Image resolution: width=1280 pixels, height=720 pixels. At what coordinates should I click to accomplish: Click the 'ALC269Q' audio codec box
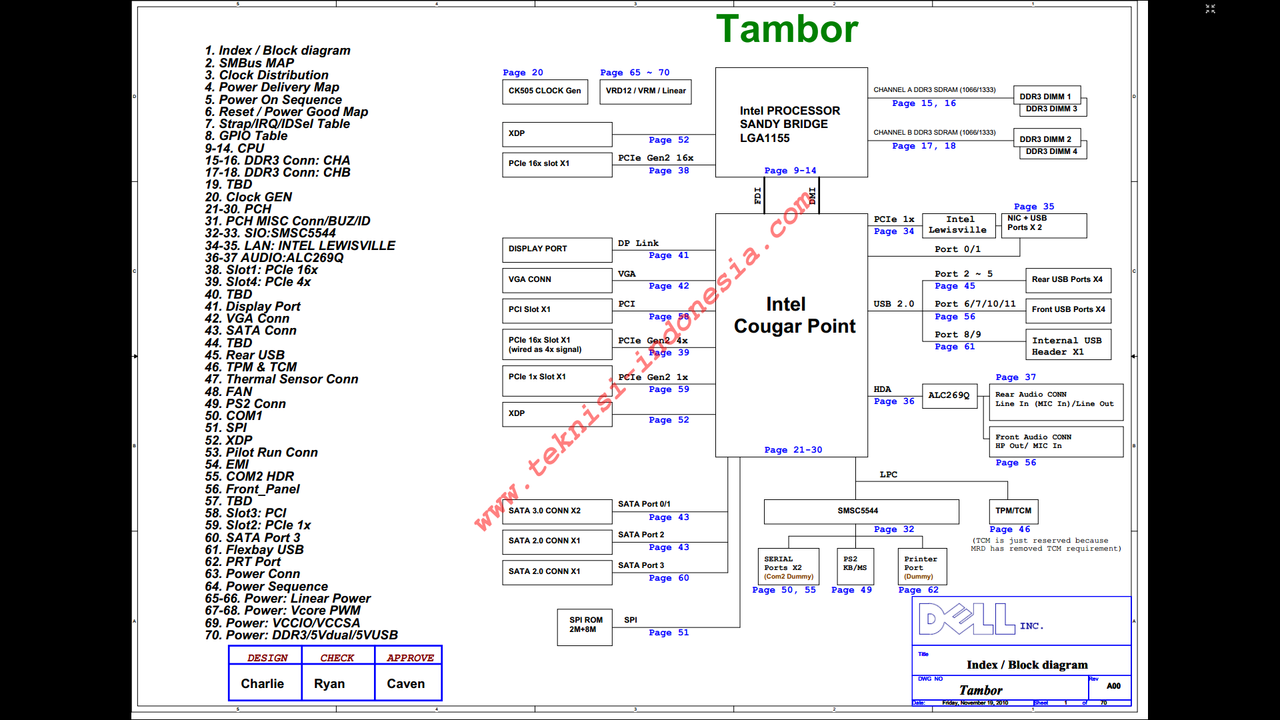click(949, 395)
